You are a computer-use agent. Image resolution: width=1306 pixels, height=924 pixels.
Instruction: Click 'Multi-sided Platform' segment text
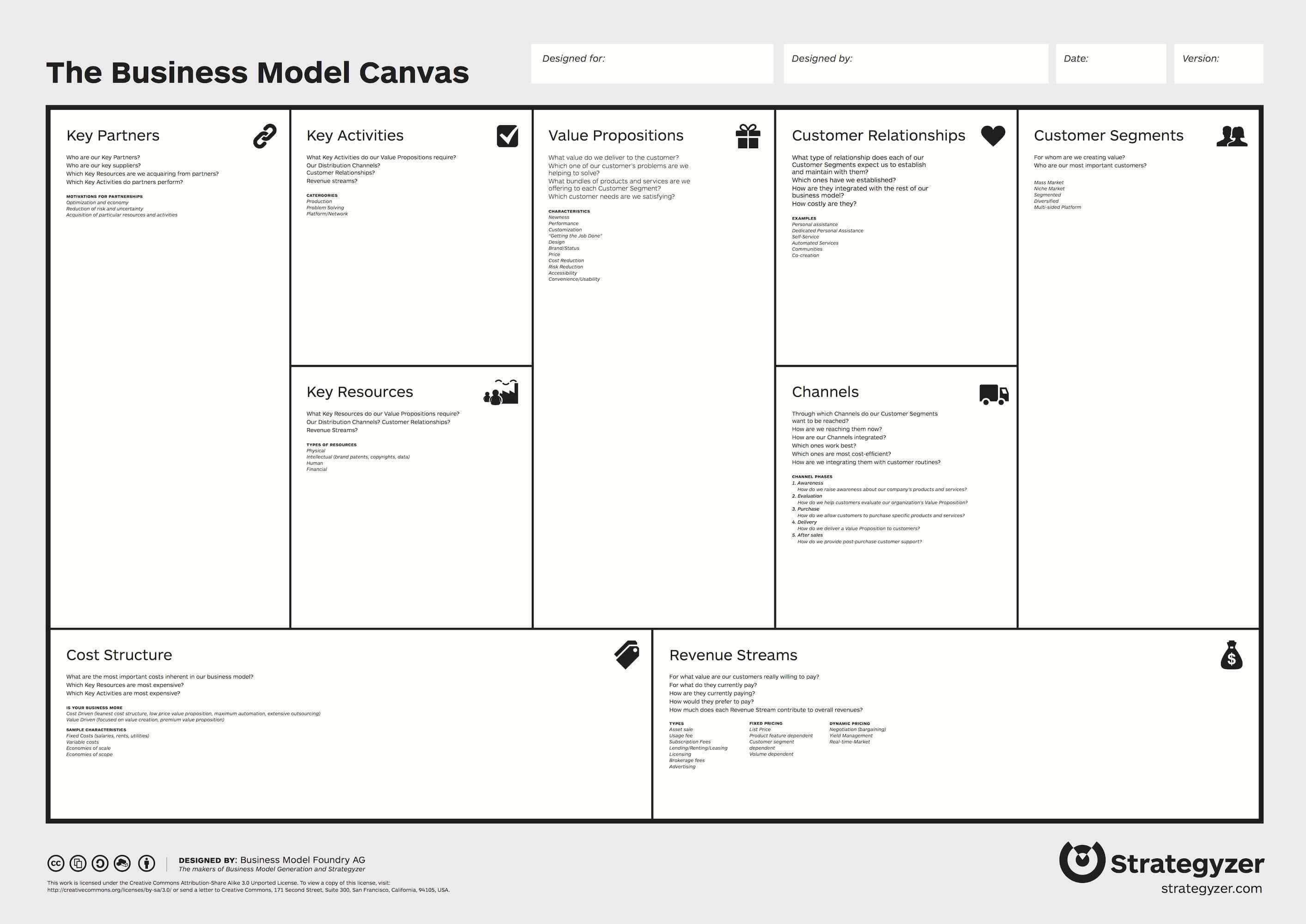(x=1057, y=207)
